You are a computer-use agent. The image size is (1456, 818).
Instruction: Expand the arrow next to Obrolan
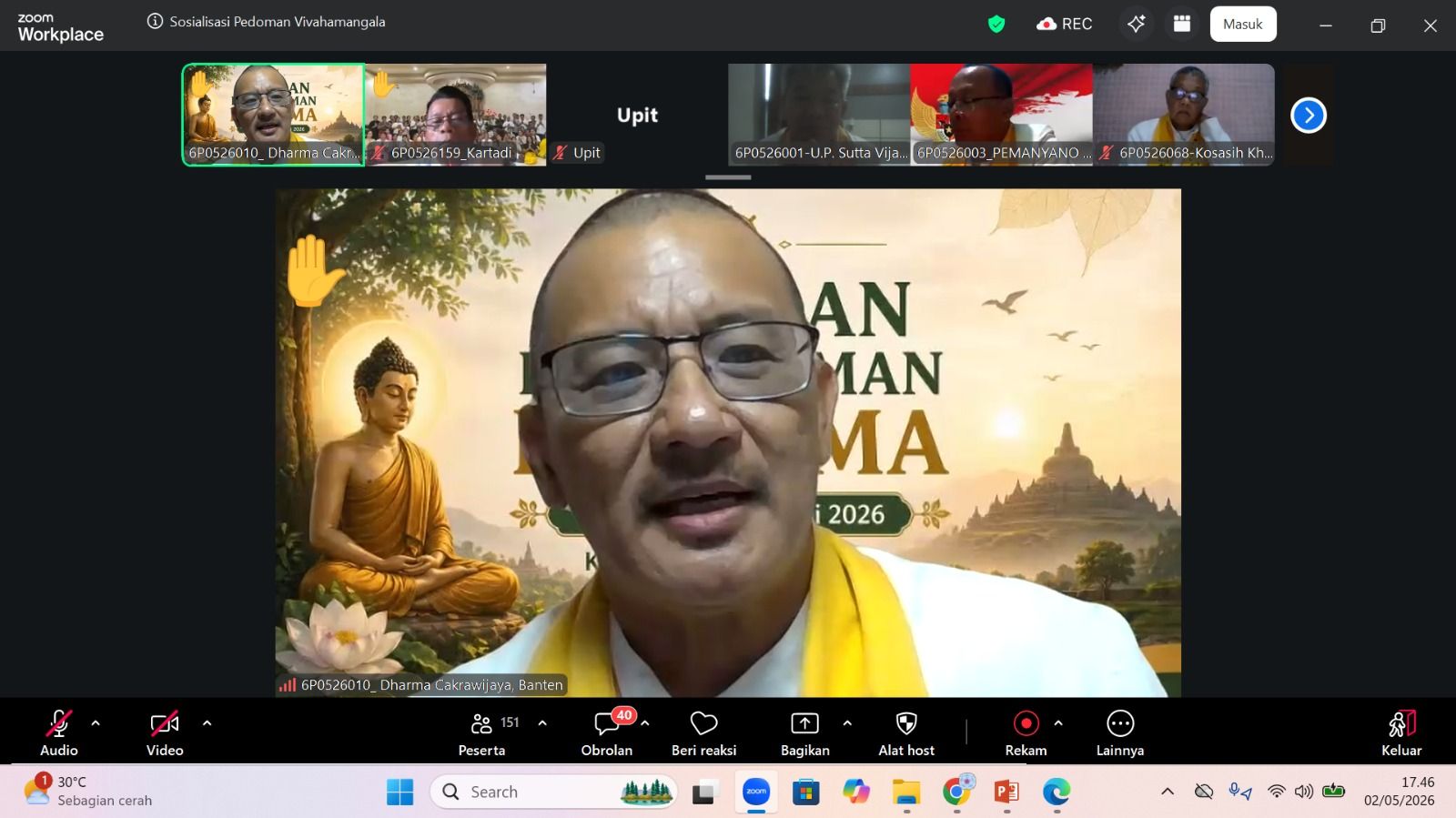645,723
